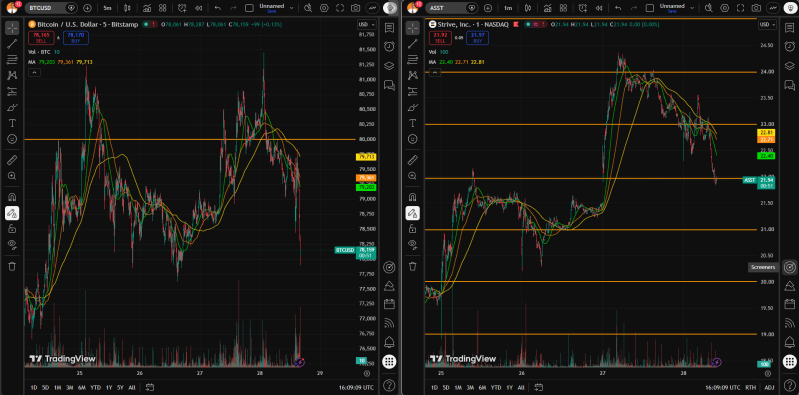Viewport: 799px width, 395px height.
Task: Click the trash Remove objects icon in ASST chart
Action: click(412, 266)
